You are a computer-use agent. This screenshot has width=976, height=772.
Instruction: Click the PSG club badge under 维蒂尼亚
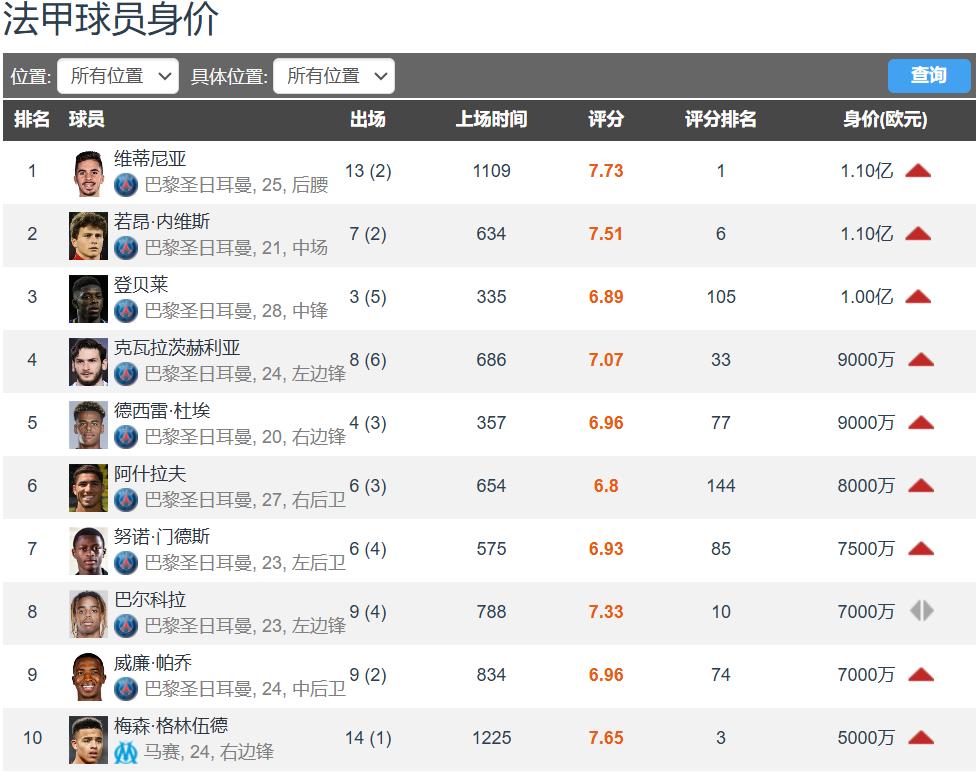[126, 185]
